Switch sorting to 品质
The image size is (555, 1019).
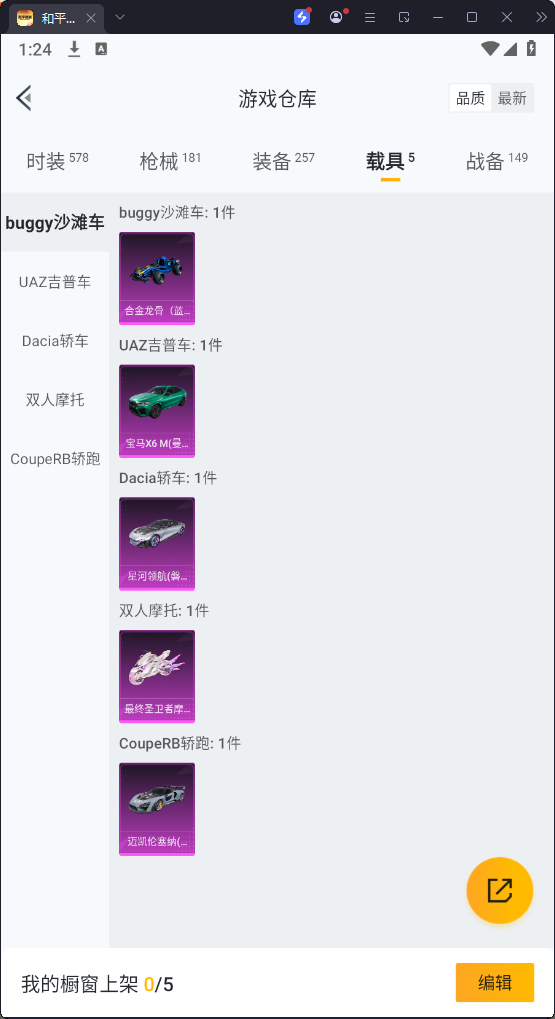tap(471, 98)
